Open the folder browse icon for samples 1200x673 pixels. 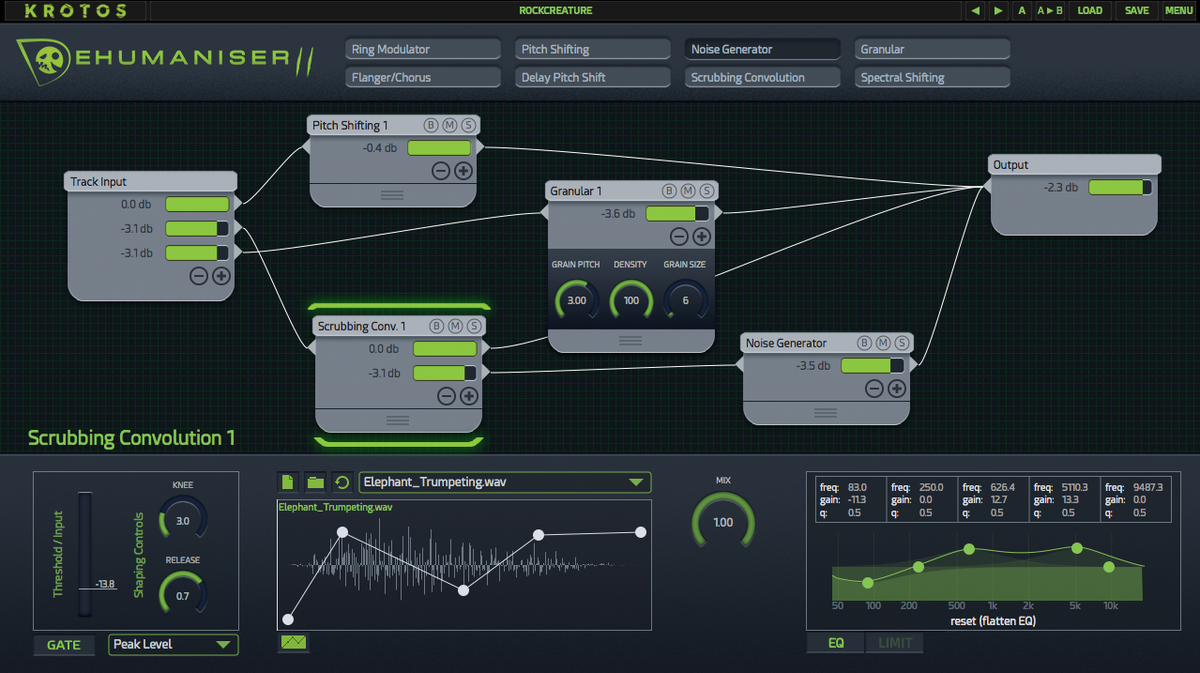click(x=315, y=482)
